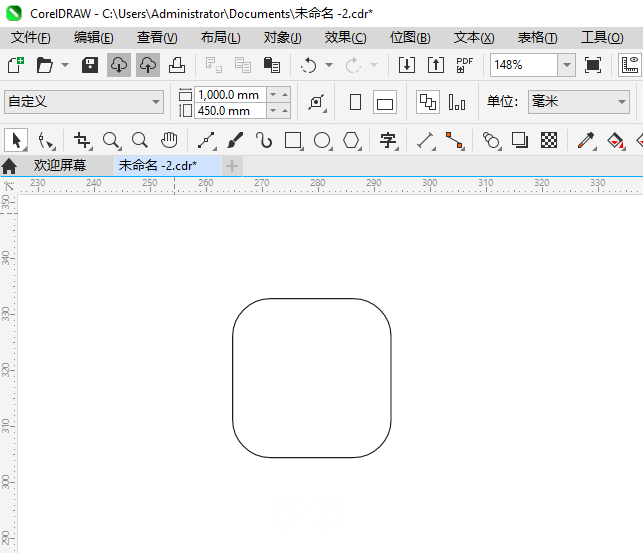Select the Ellipse tool

pos(322,140)
